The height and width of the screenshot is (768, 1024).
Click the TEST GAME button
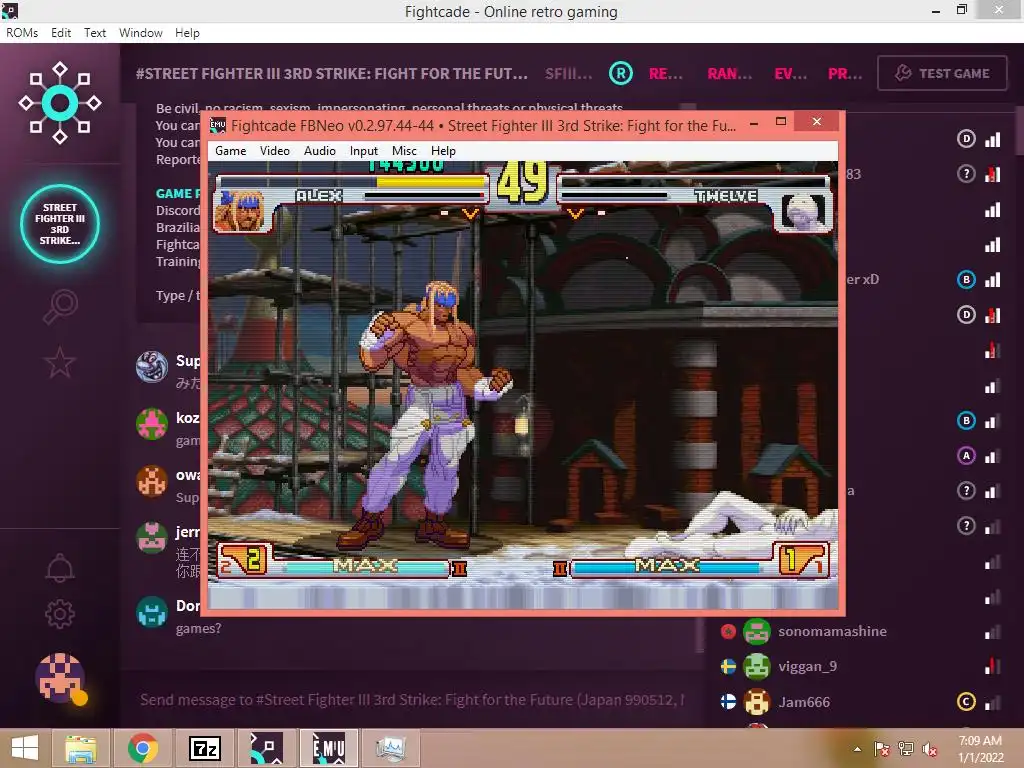[942, 73]
